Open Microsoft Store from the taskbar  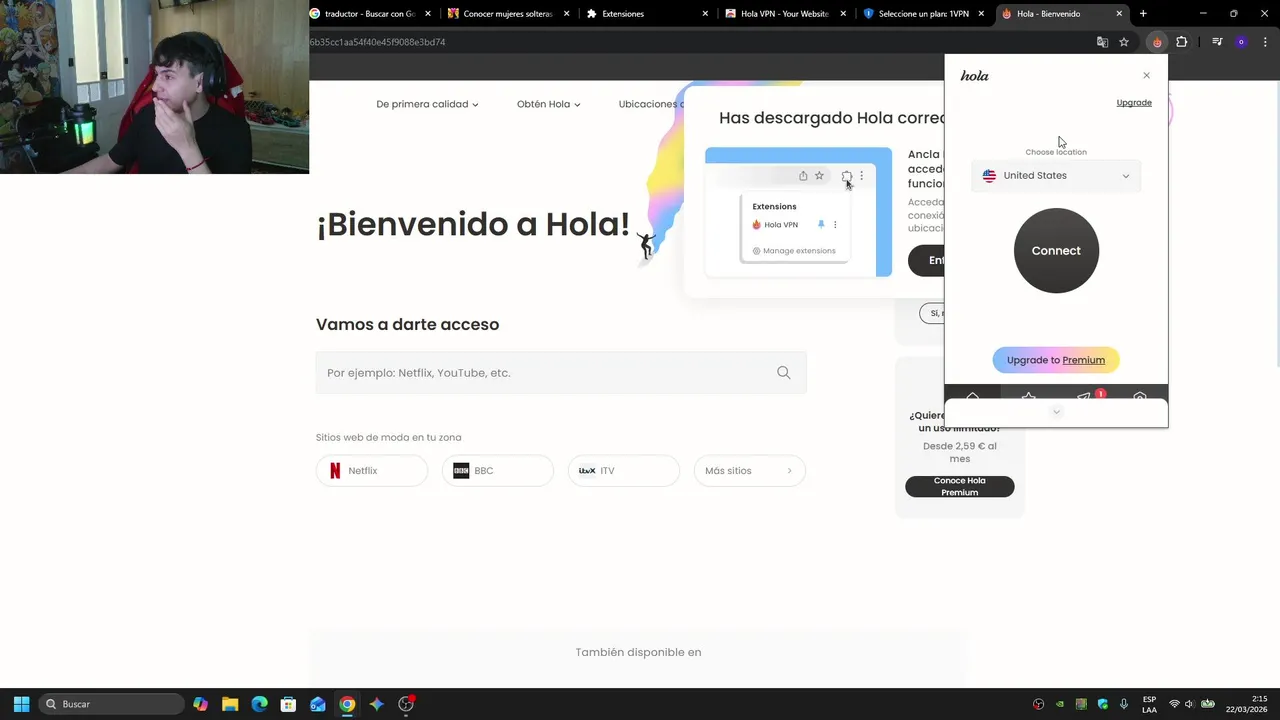tap(288, 704)
